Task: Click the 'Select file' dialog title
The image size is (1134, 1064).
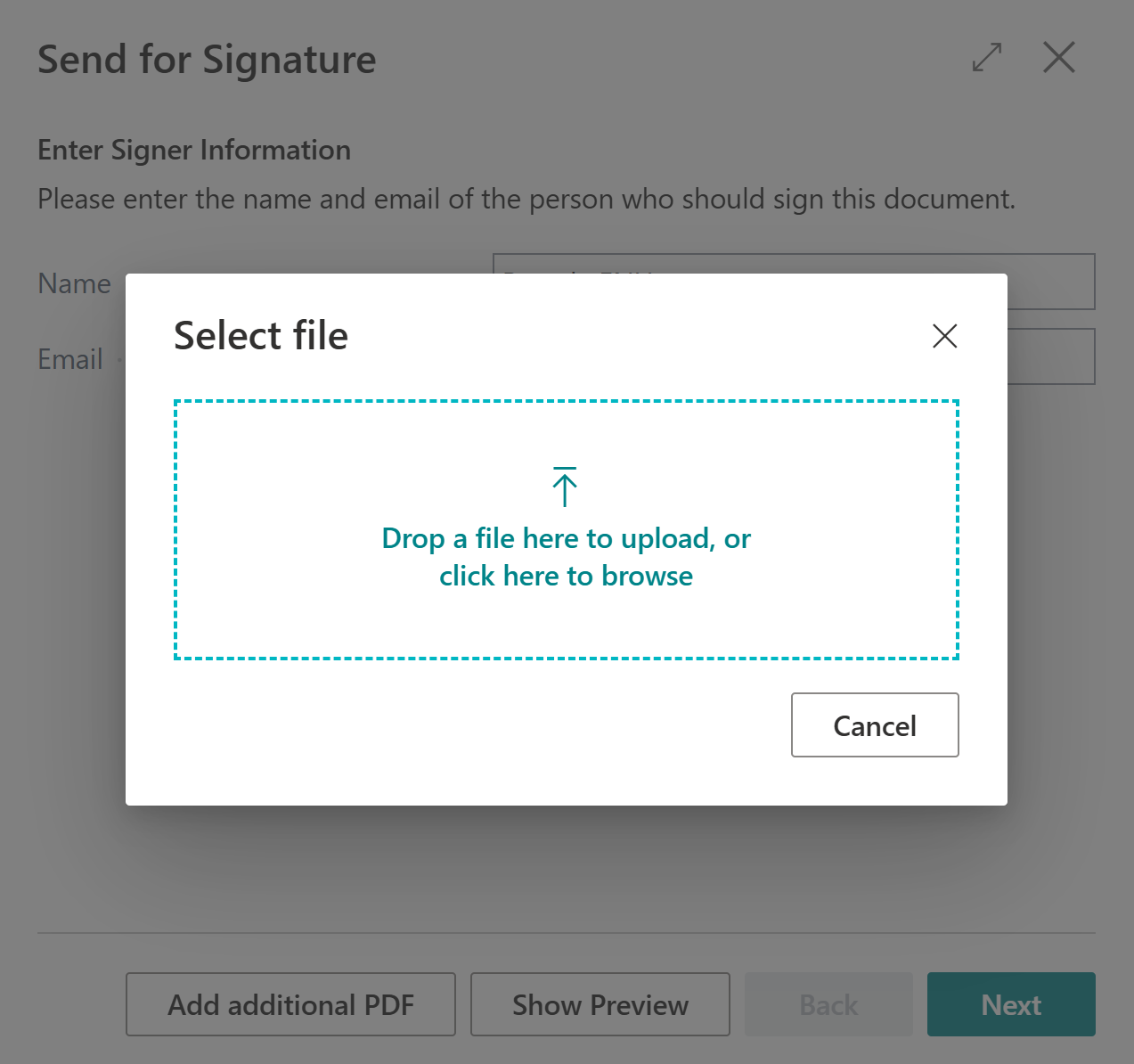Action: [x=261, y=336]
